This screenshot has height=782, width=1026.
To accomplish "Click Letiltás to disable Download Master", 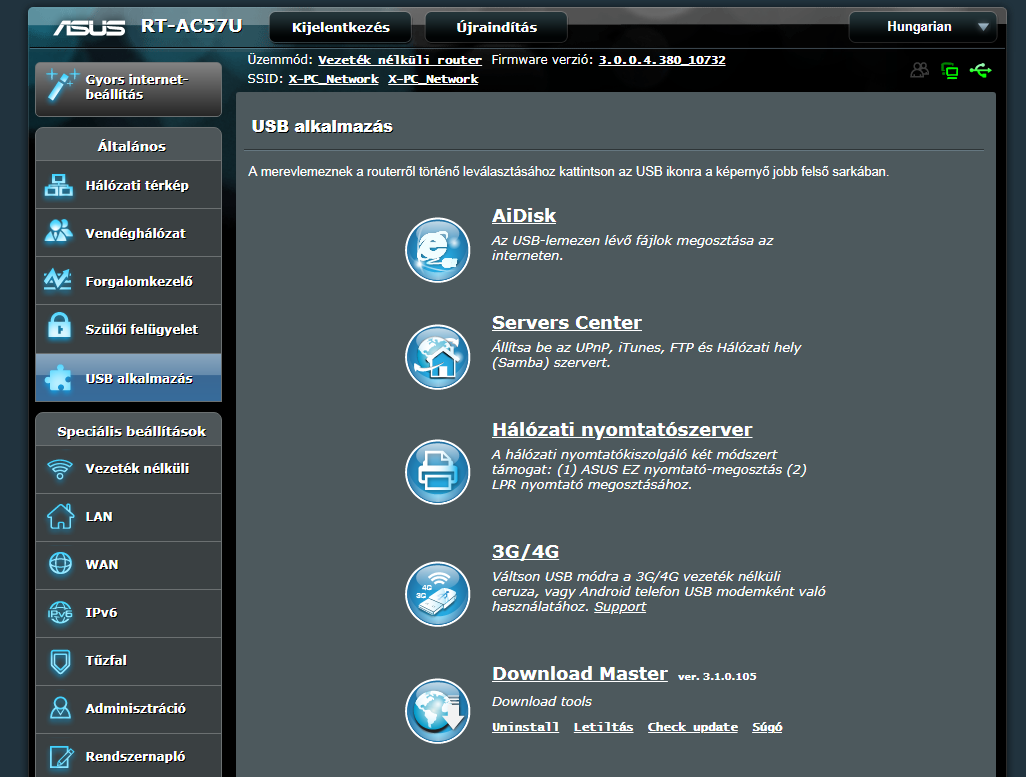I will click(x=603, y=727).
